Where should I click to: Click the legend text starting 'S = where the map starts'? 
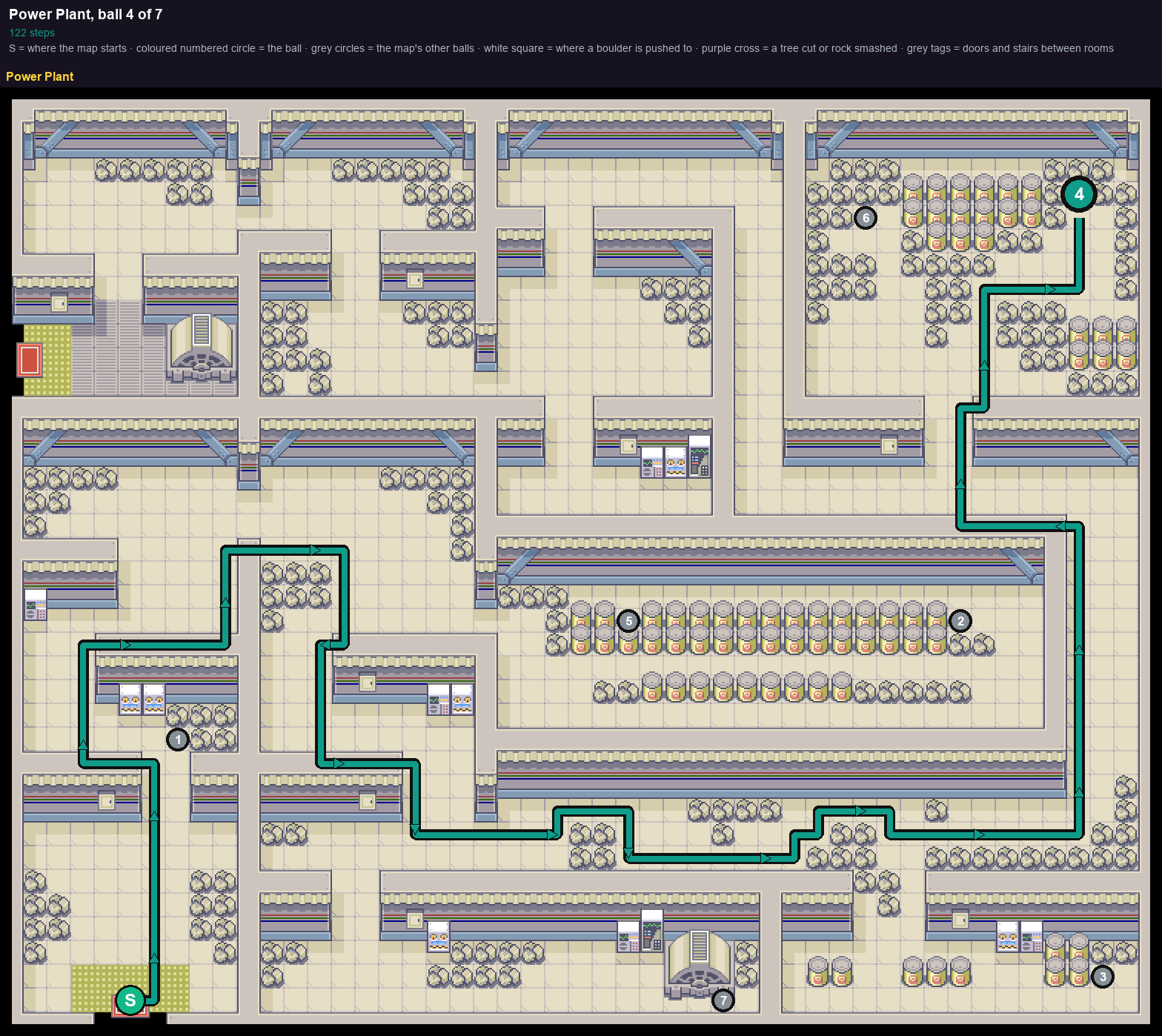click(x=561, y=48)
